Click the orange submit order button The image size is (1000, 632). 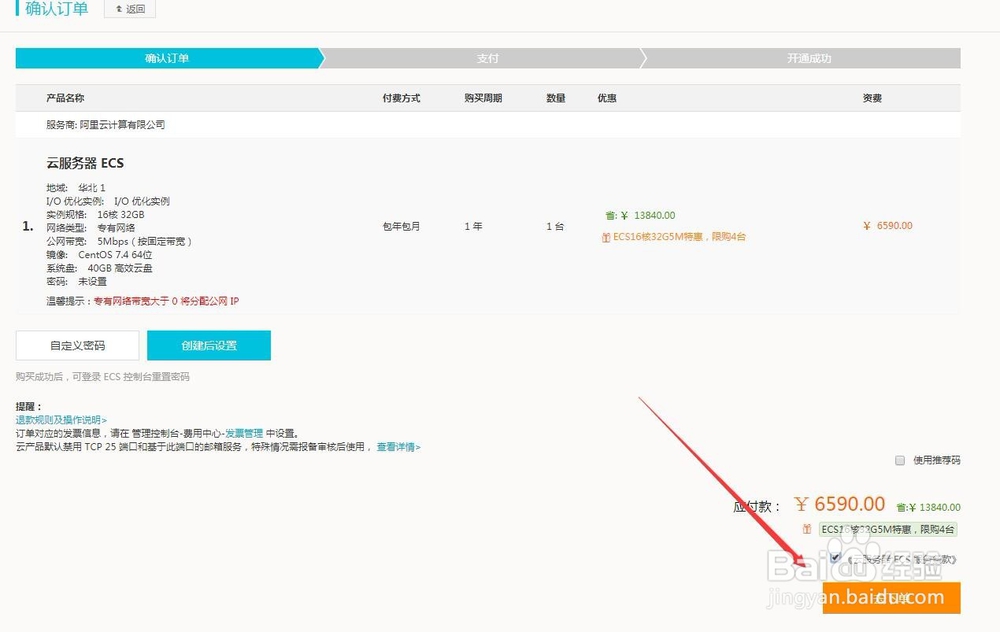[x=892, y=598]
